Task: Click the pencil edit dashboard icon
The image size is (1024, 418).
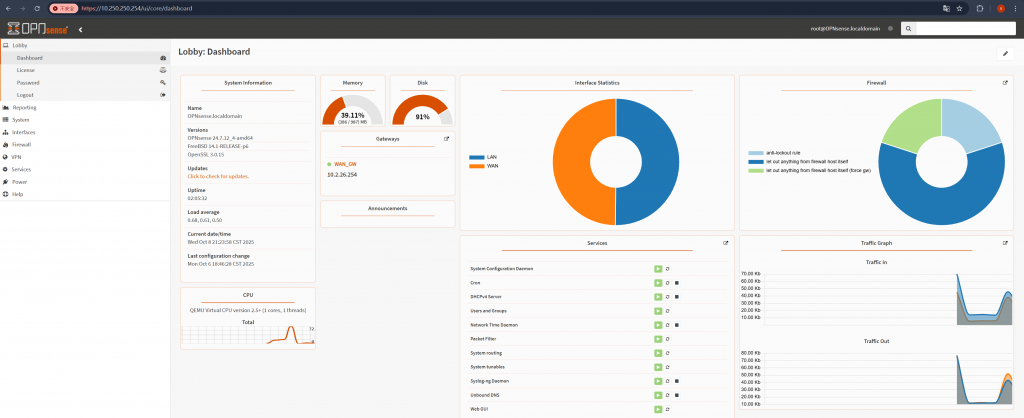Action: (1005, 54)
